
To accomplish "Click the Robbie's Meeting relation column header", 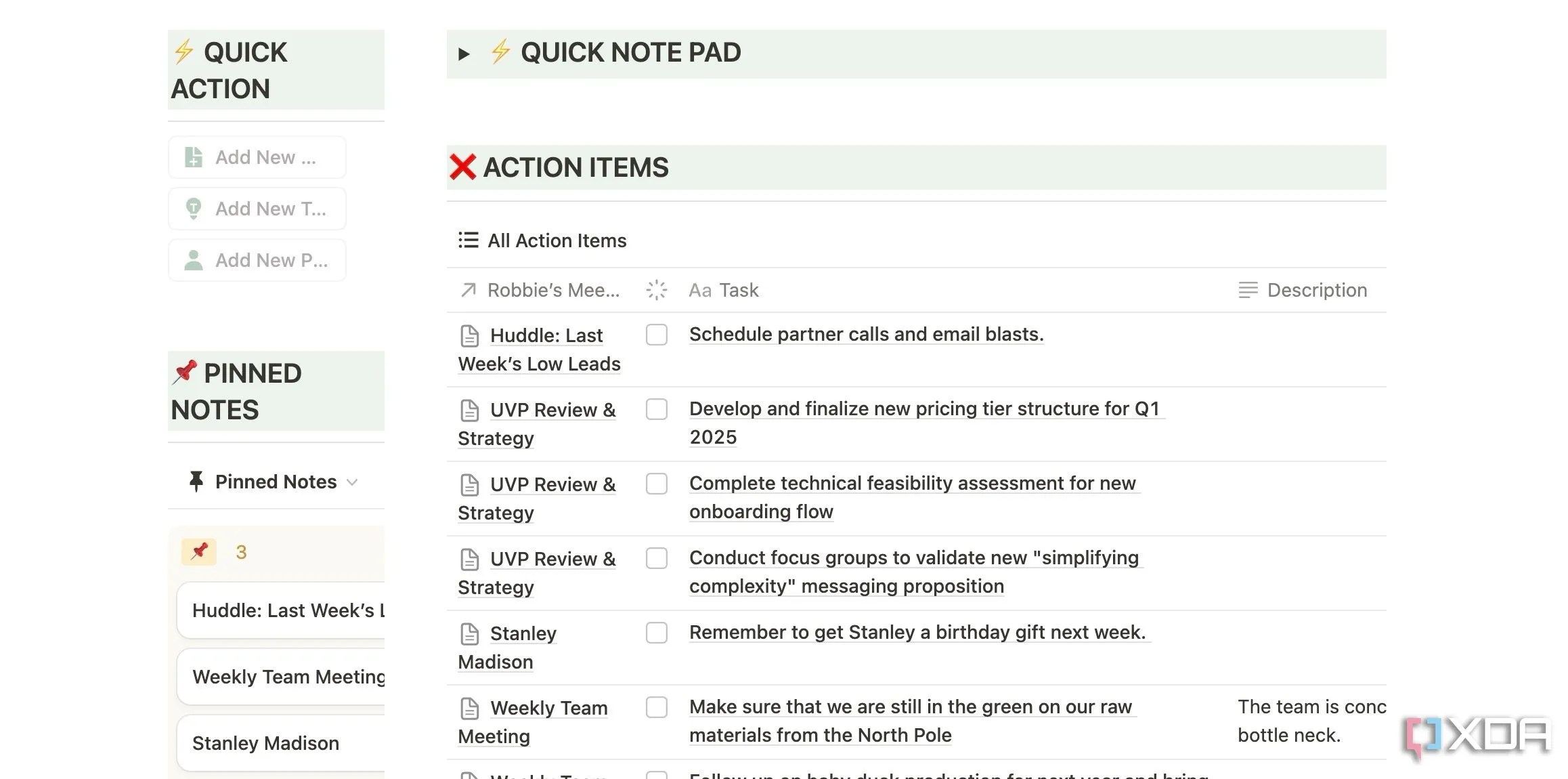I will 552,290.
